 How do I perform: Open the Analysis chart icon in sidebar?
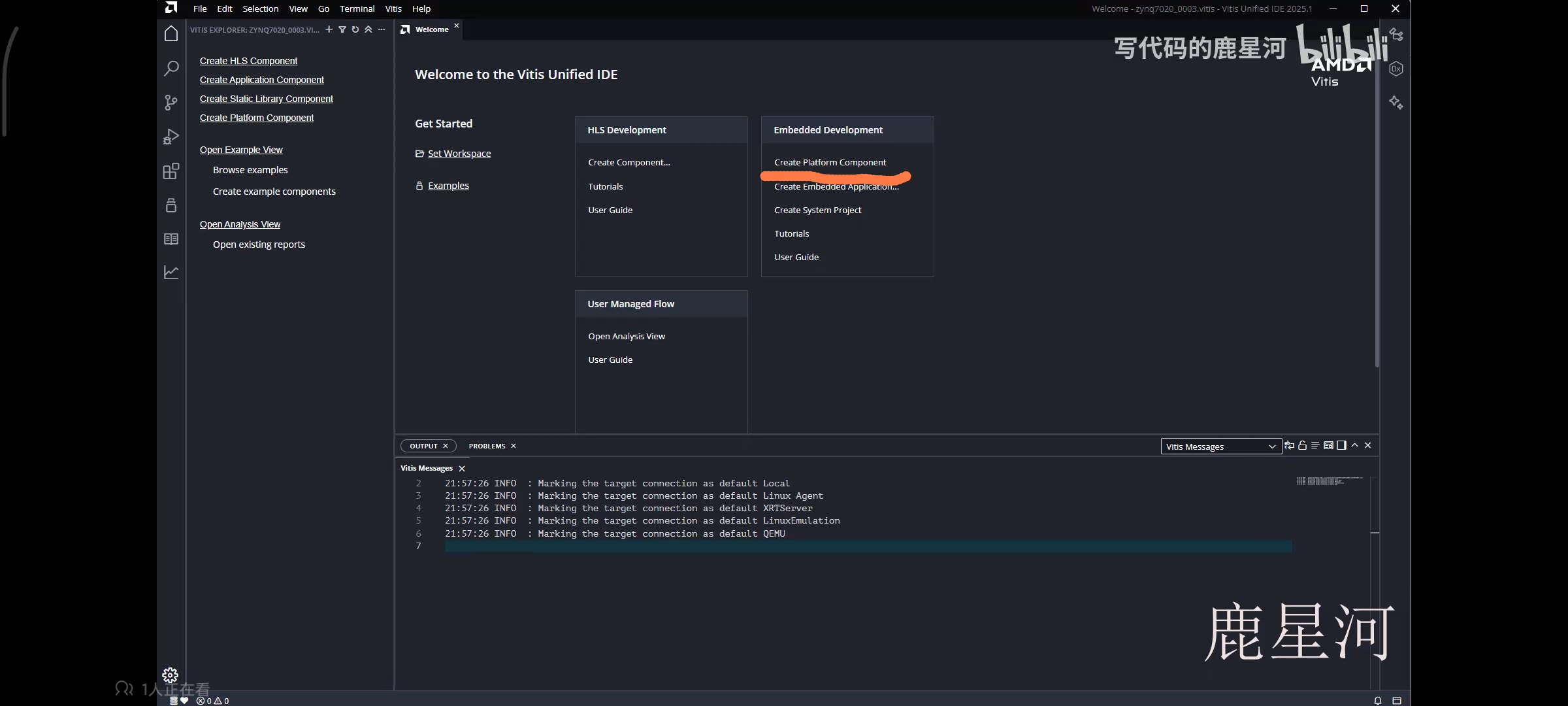[x=171, y=272]
